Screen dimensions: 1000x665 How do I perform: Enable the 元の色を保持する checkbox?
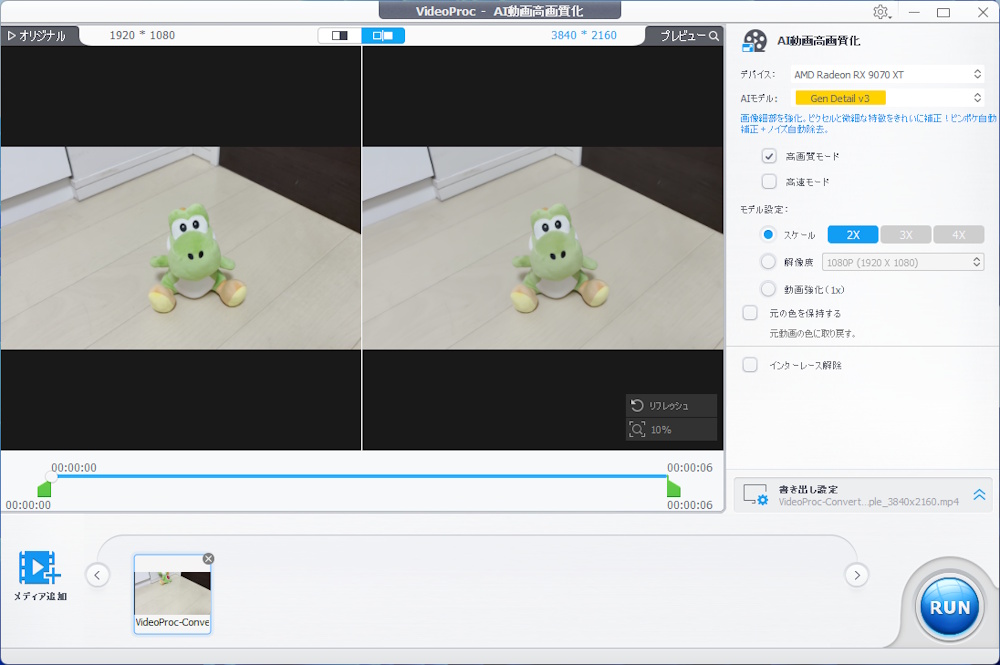coord(750,313)
